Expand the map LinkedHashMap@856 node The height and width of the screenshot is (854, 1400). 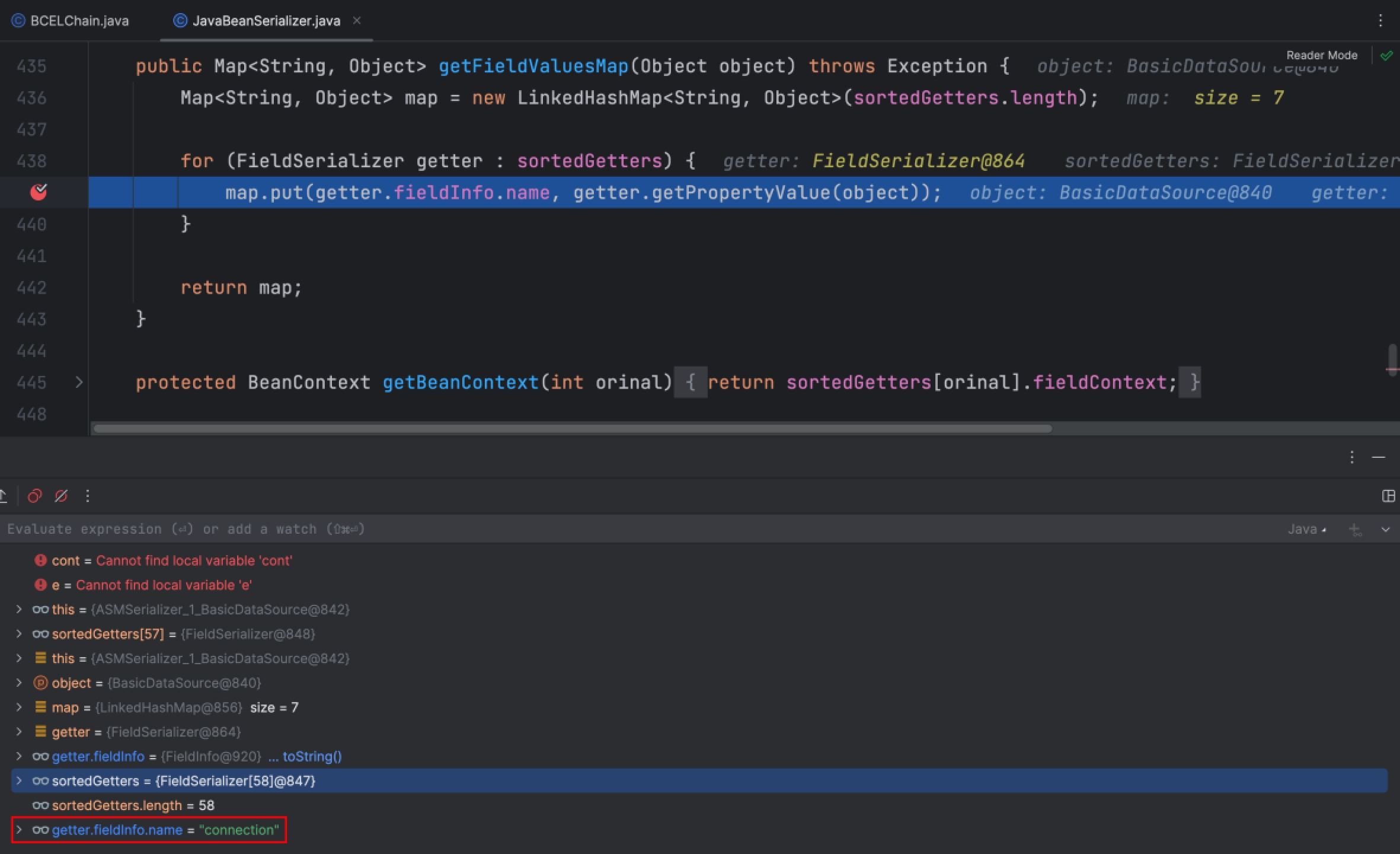pos(19,707)
